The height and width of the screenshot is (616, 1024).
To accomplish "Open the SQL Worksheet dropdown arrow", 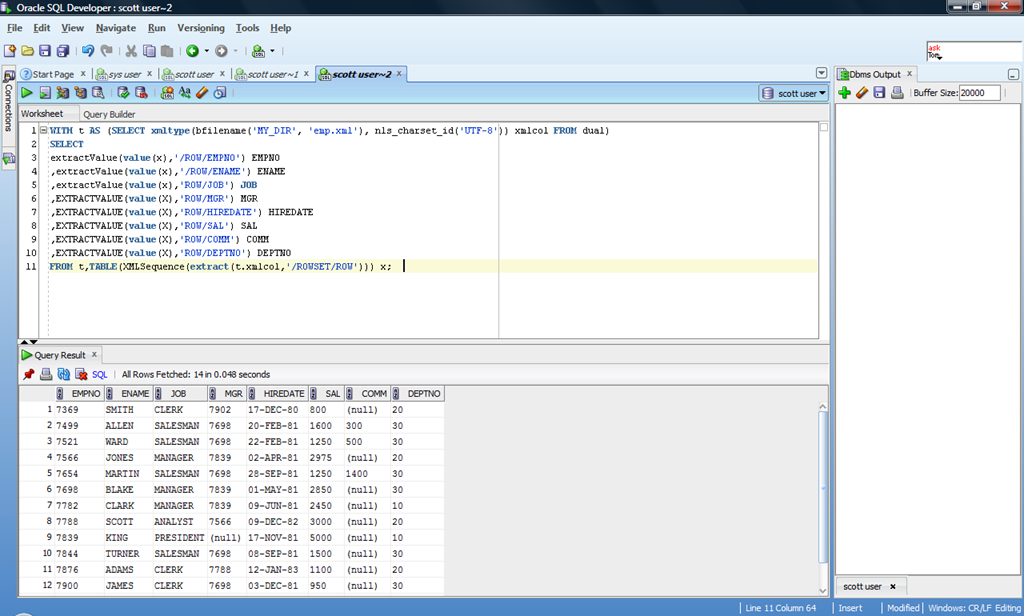I will [x=272, y=51].
